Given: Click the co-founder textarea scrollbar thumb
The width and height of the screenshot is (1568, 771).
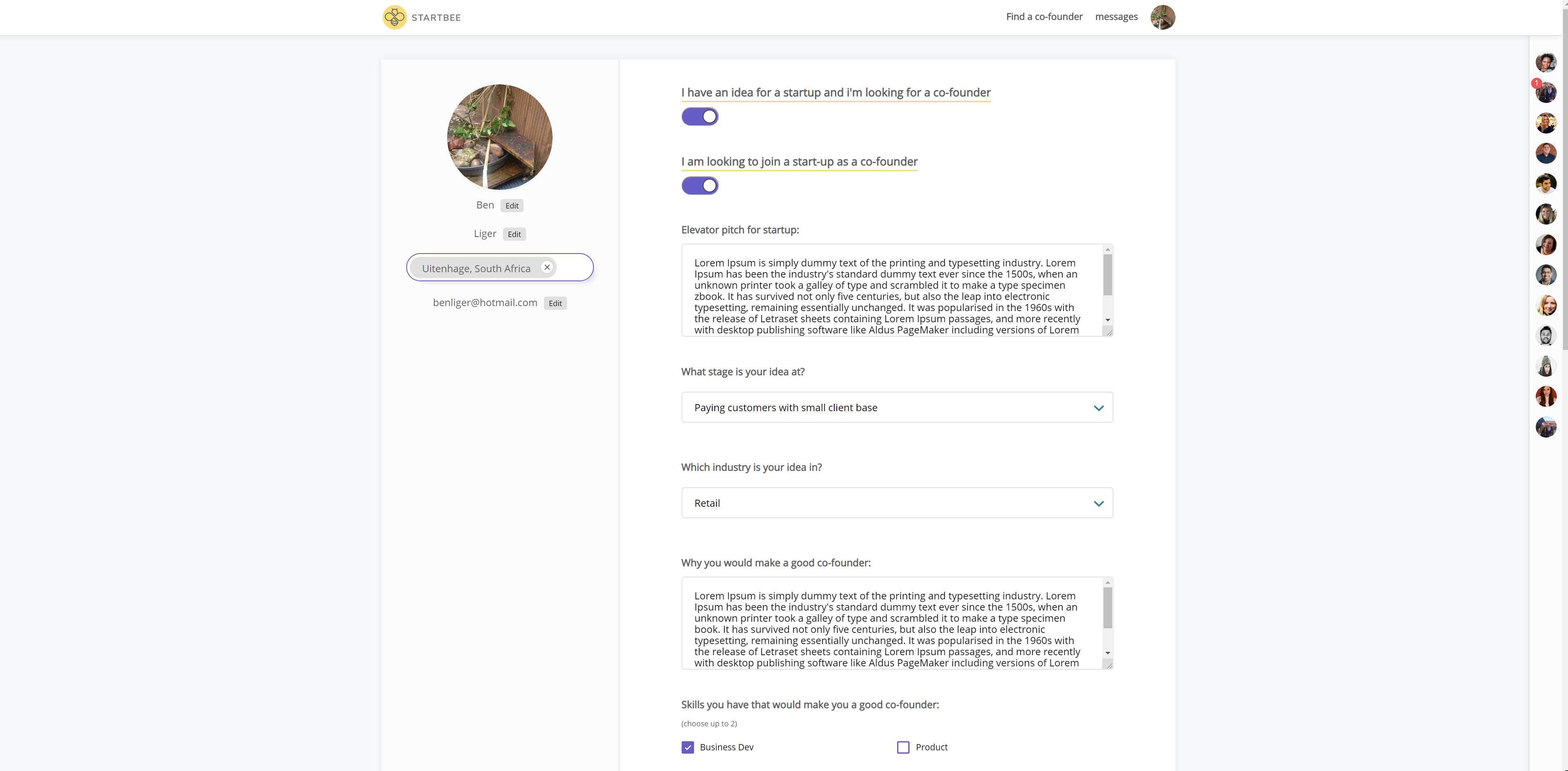Looking at the screenshot, I should [1107, 608].
